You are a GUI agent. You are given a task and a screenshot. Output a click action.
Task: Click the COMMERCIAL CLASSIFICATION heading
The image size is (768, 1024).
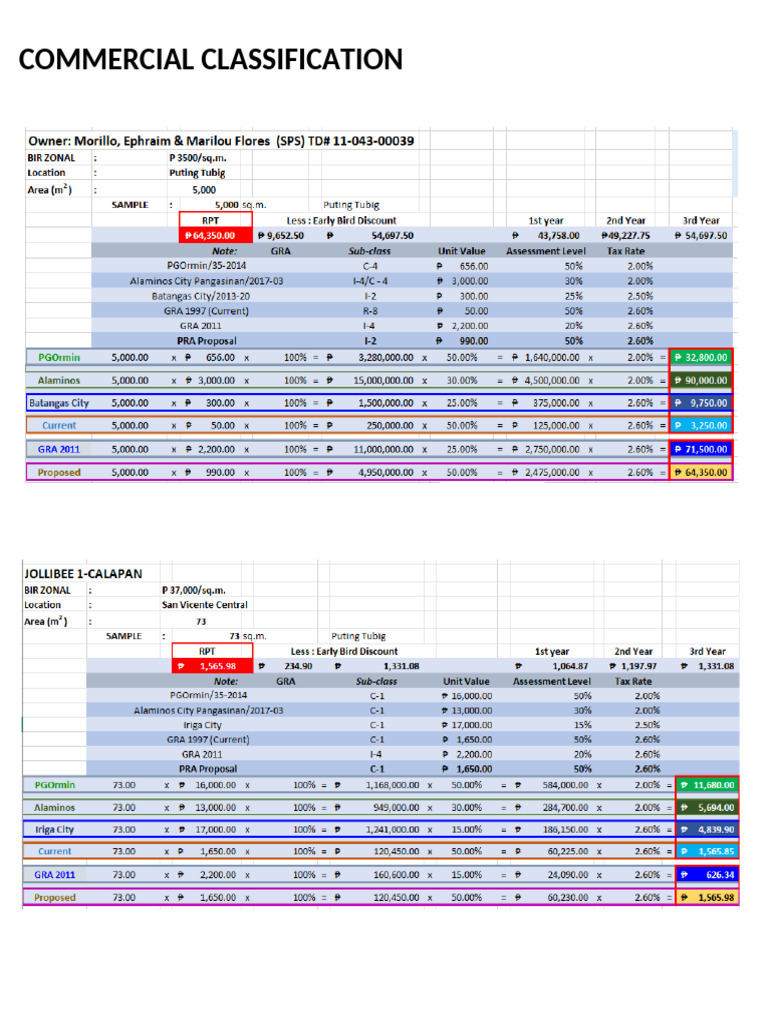point(210,59)
